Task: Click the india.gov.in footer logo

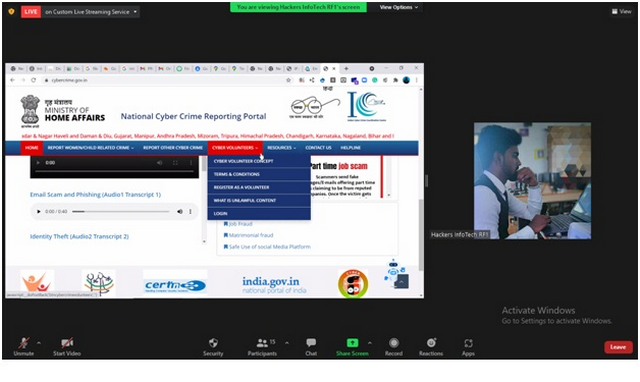Action: tap(274, 285)
